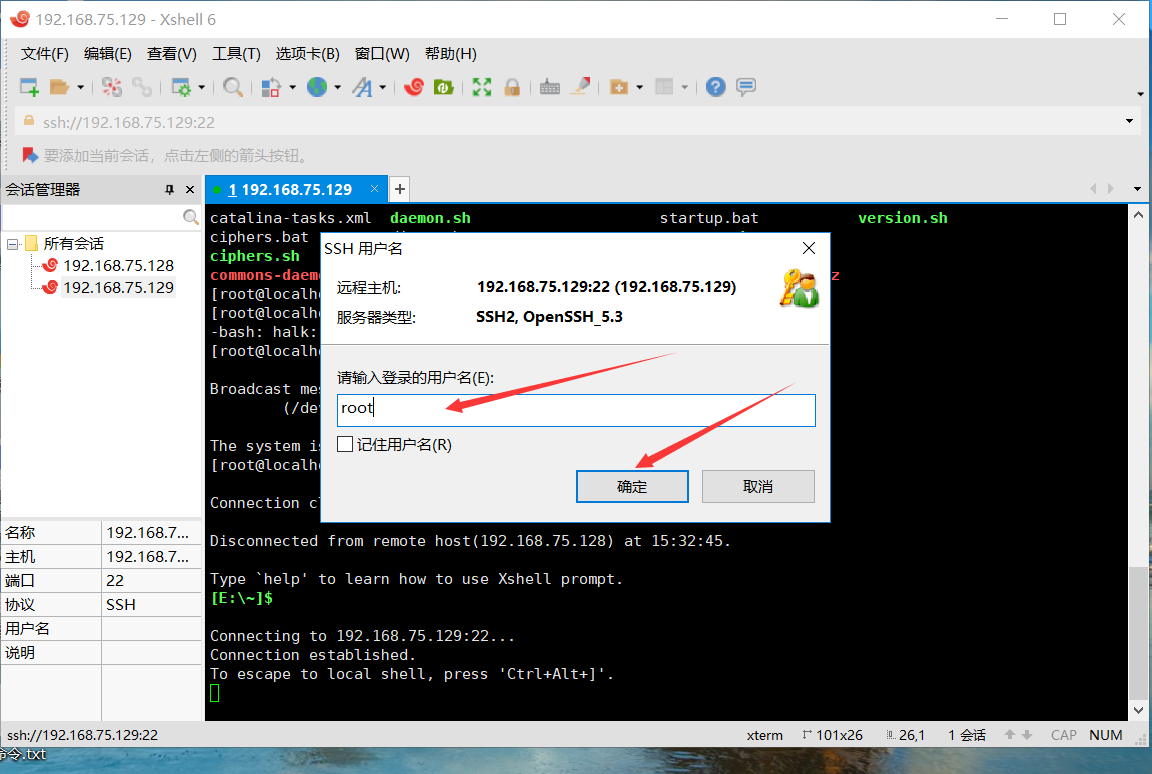Click the 确定 button
The width and height of the screenshot is (1152, 774).
point(632,486)
